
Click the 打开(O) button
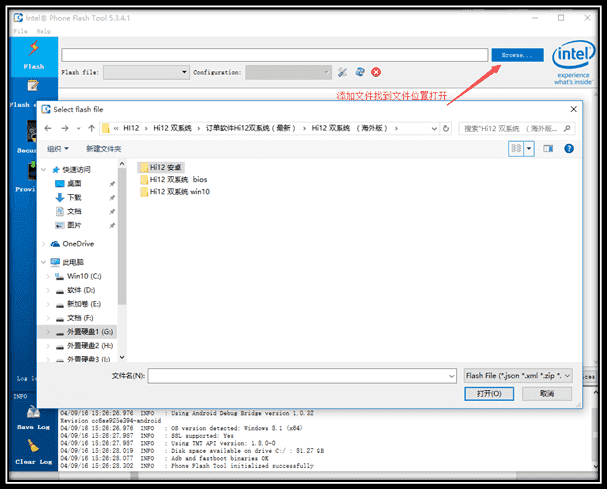489,394
